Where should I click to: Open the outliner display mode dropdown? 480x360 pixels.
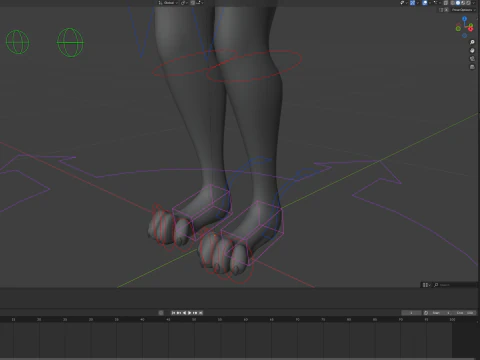pyautogui.click(x=426, y=285)
